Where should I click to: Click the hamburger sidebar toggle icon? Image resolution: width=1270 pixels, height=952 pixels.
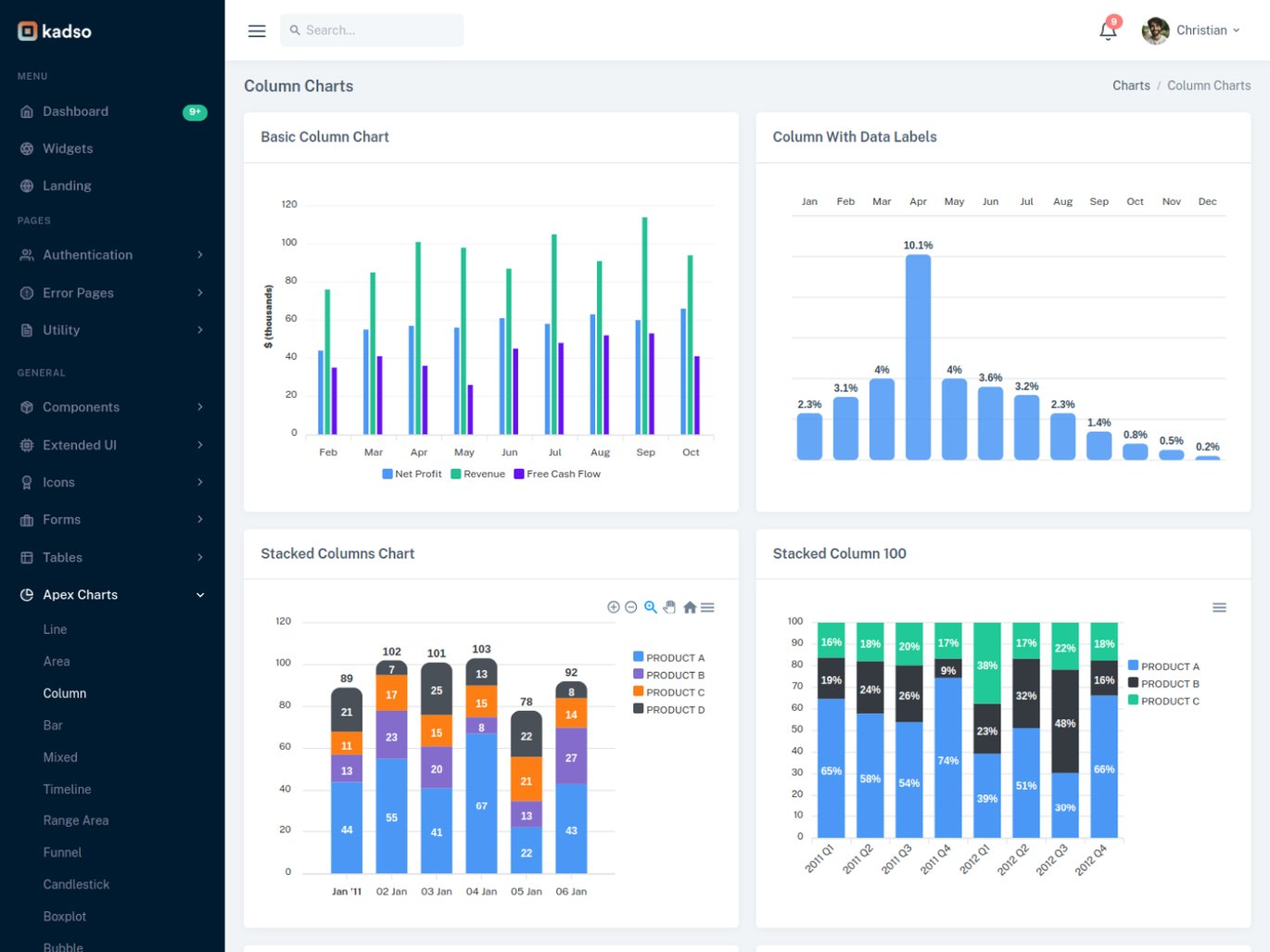[x=257, y=31]
